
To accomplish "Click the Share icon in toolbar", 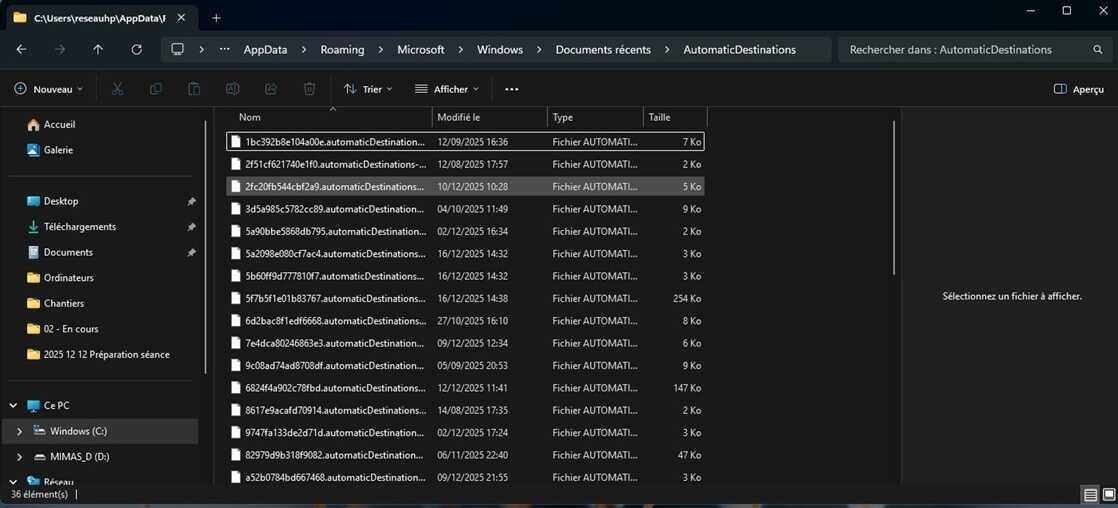I will [271, 89].
